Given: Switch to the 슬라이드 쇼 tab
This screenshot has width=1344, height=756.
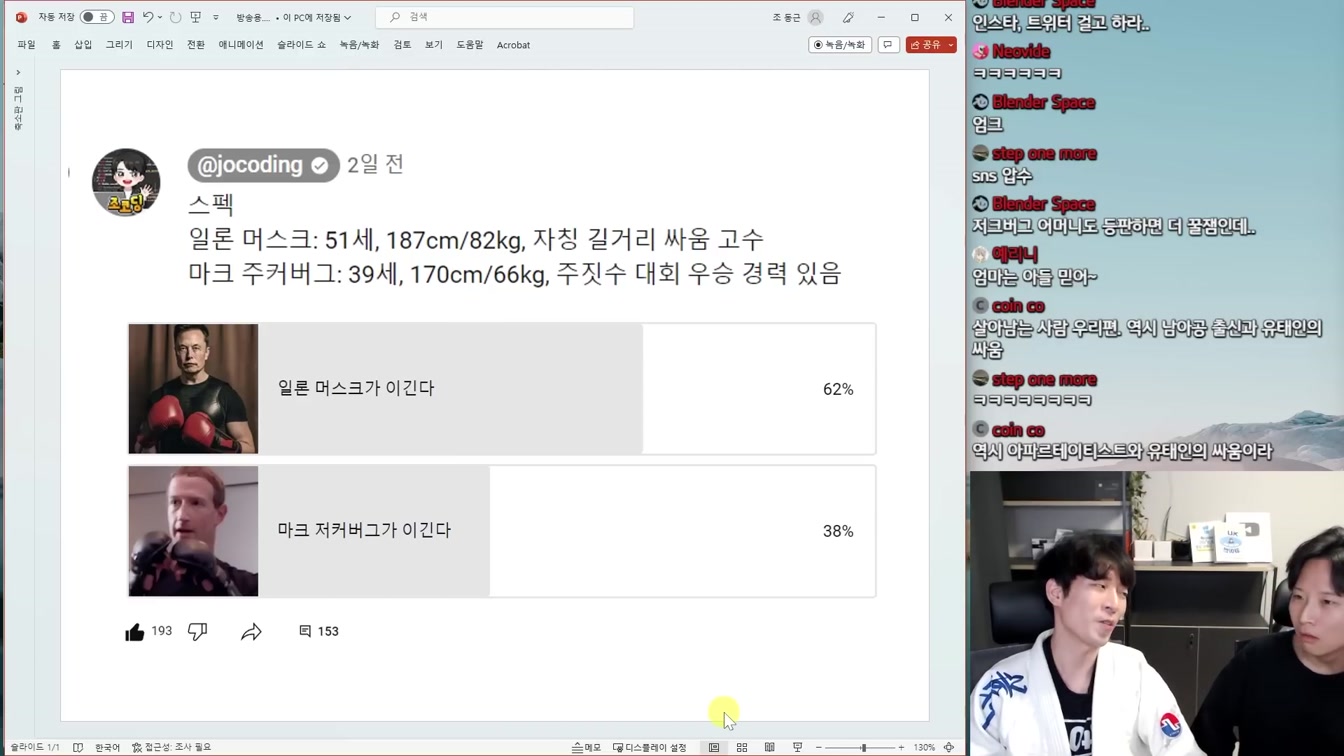Looking at the screenshot, I should click(x=301, y=45).
